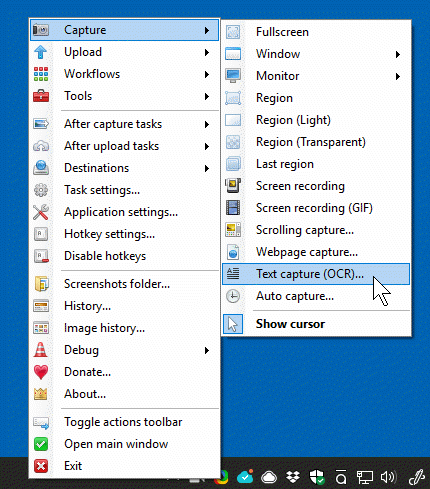Toggle Disable hotkeys
This screenshot has height=489, width=430.
coord(124,256)
